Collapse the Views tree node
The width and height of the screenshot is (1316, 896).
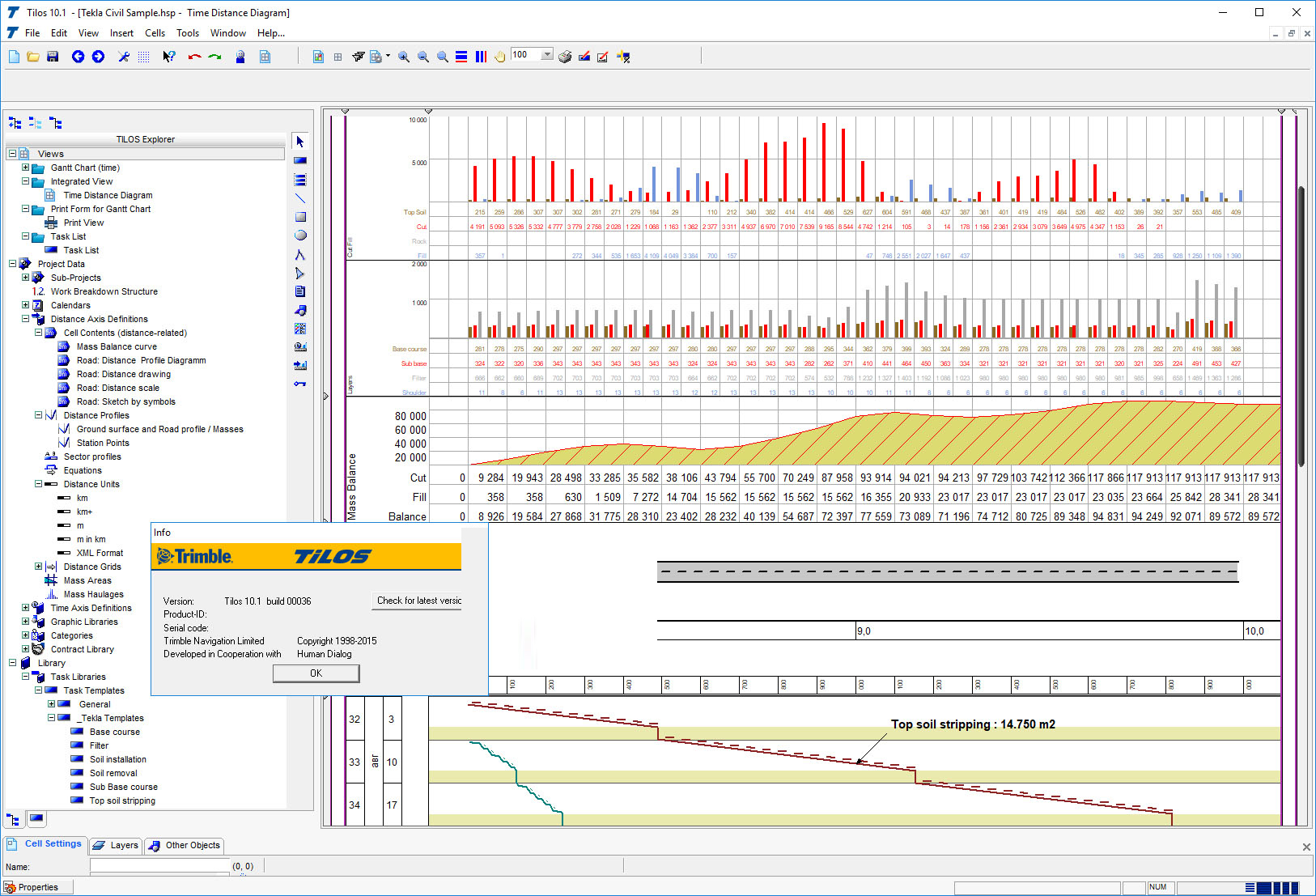[12, 154]
